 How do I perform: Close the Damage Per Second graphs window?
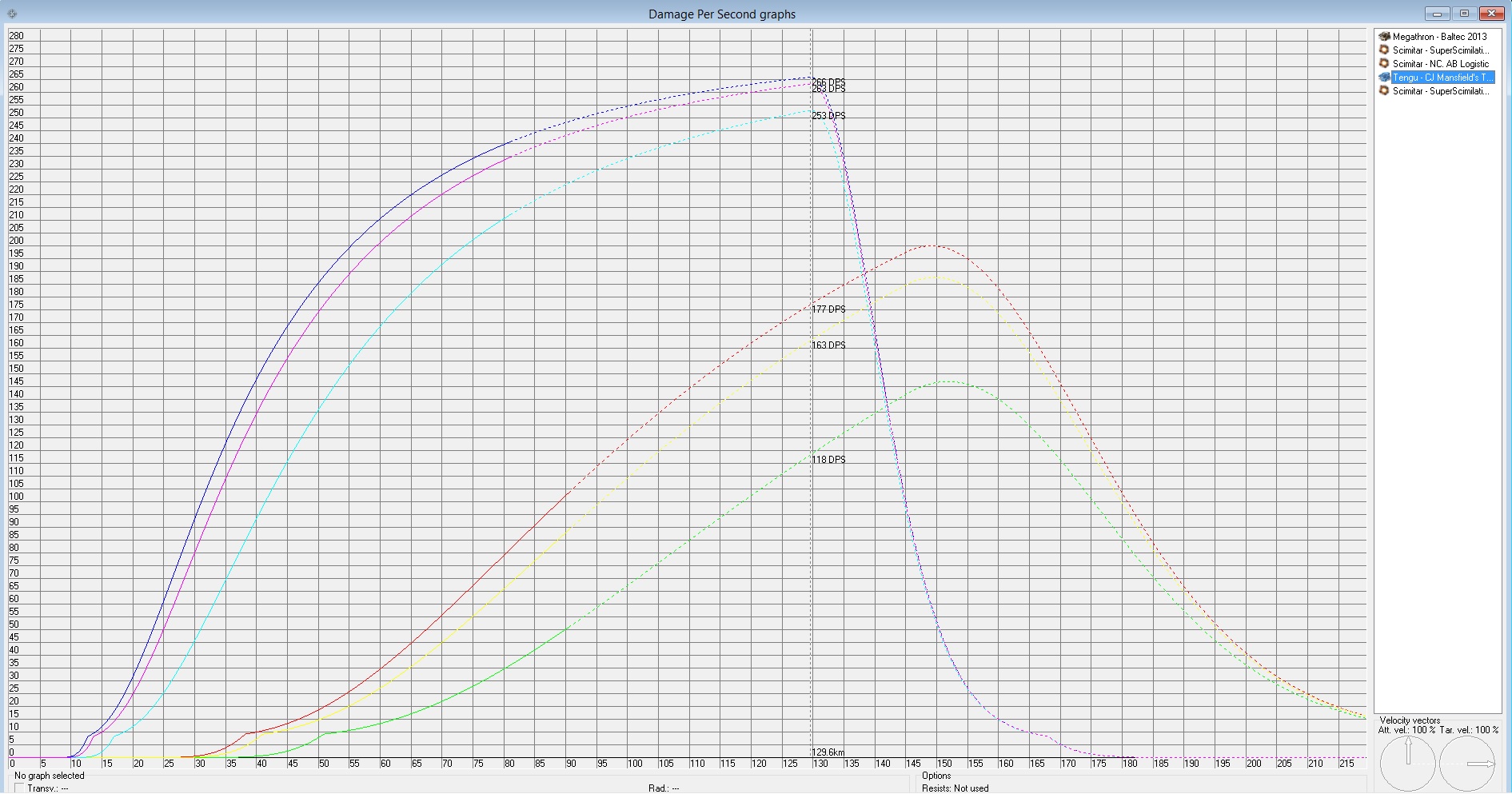1492,14
